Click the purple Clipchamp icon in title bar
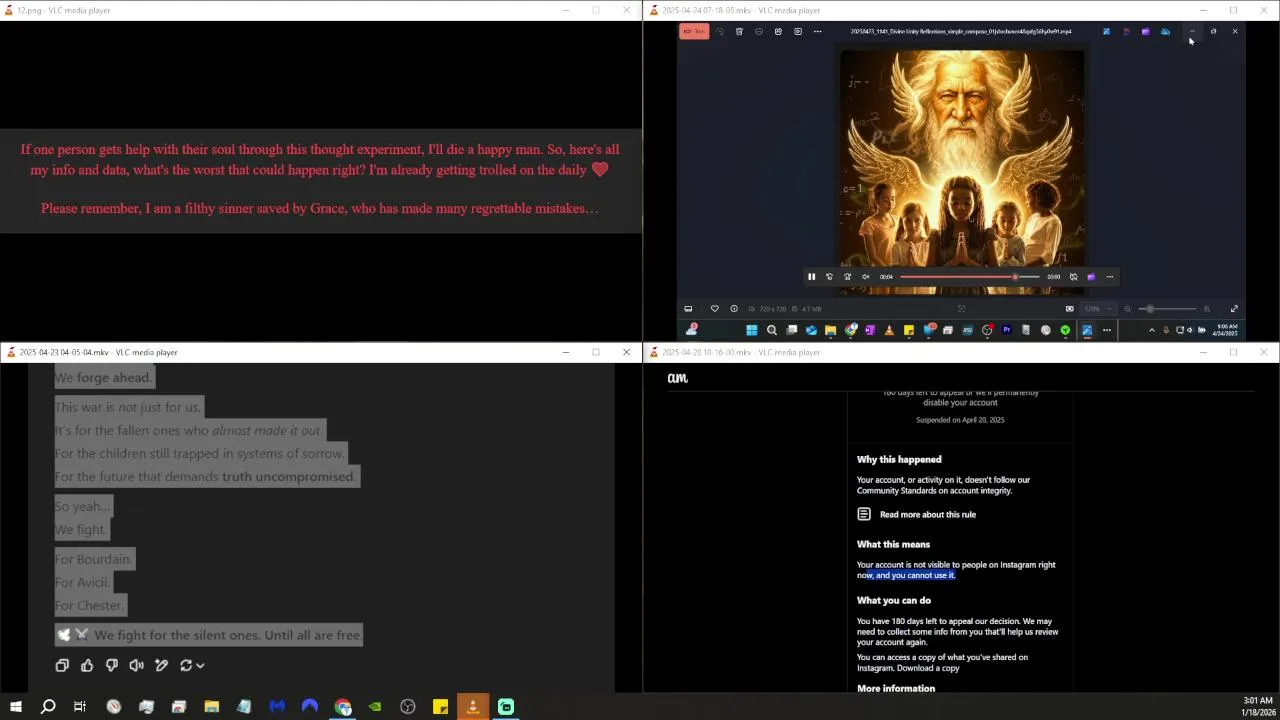This screenshot has width=1280, height=720. 1145,31
